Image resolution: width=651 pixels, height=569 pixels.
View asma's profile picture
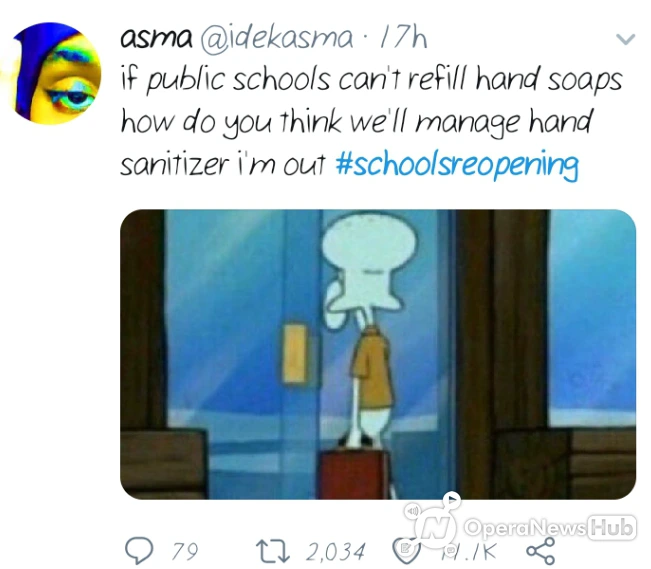(x=56, y=74)
